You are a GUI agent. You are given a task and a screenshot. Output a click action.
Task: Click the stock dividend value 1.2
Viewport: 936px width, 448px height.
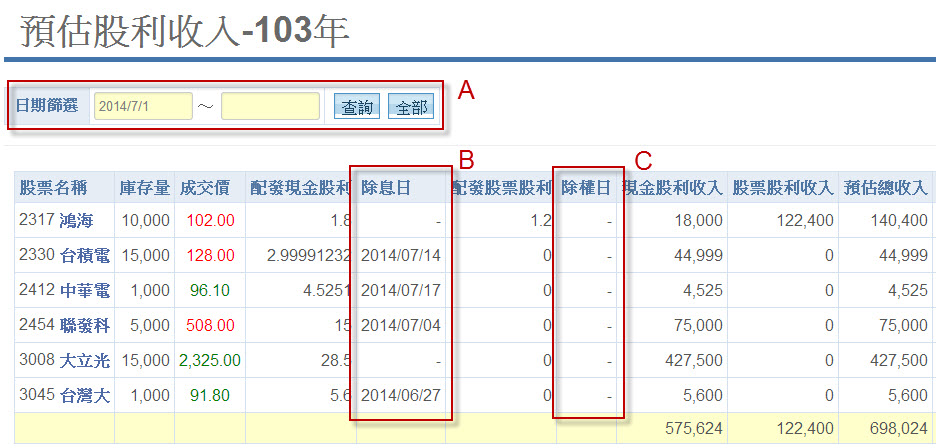539,220
